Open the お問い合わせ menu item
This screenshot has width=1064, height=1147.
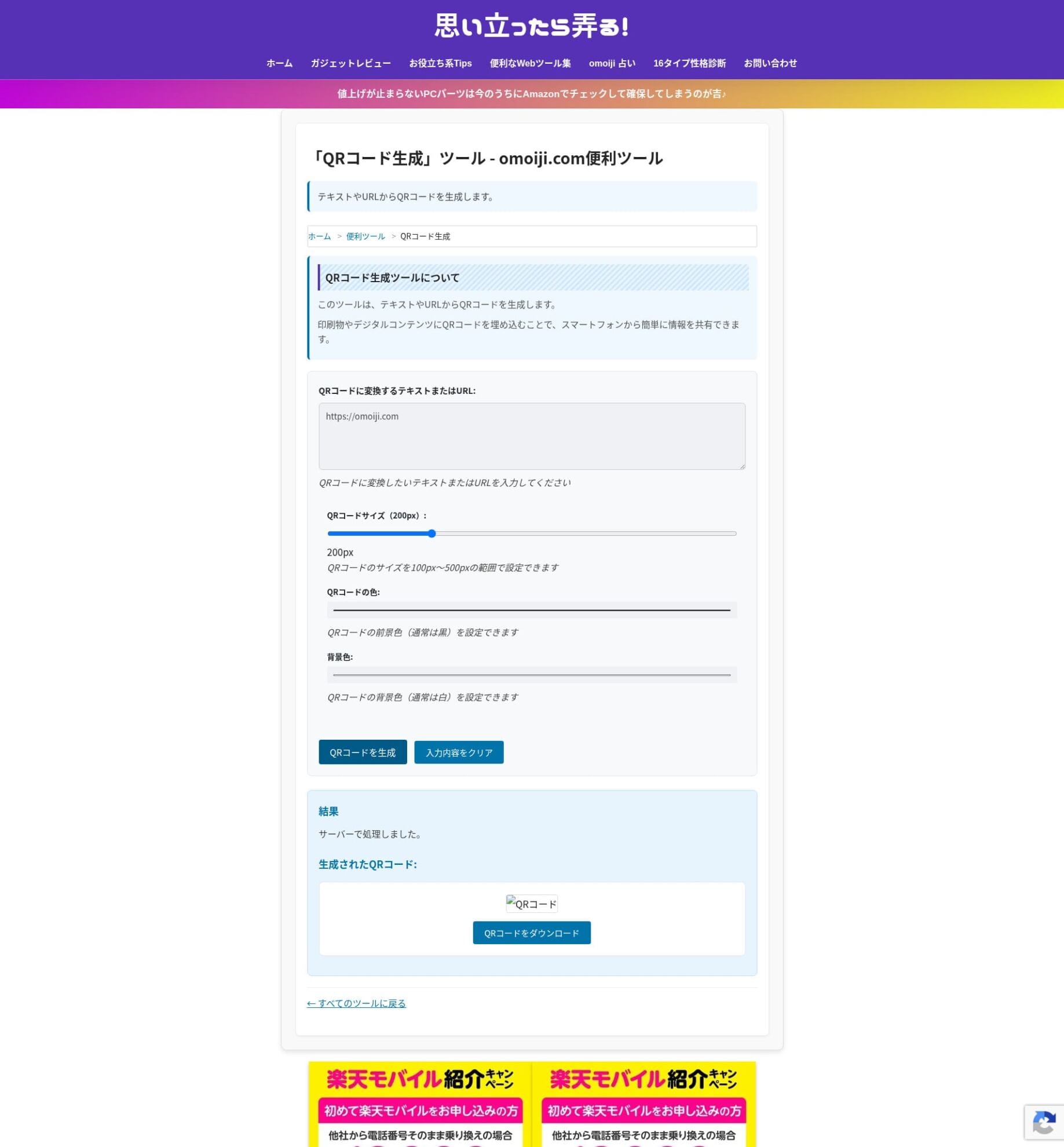point(770,63)
